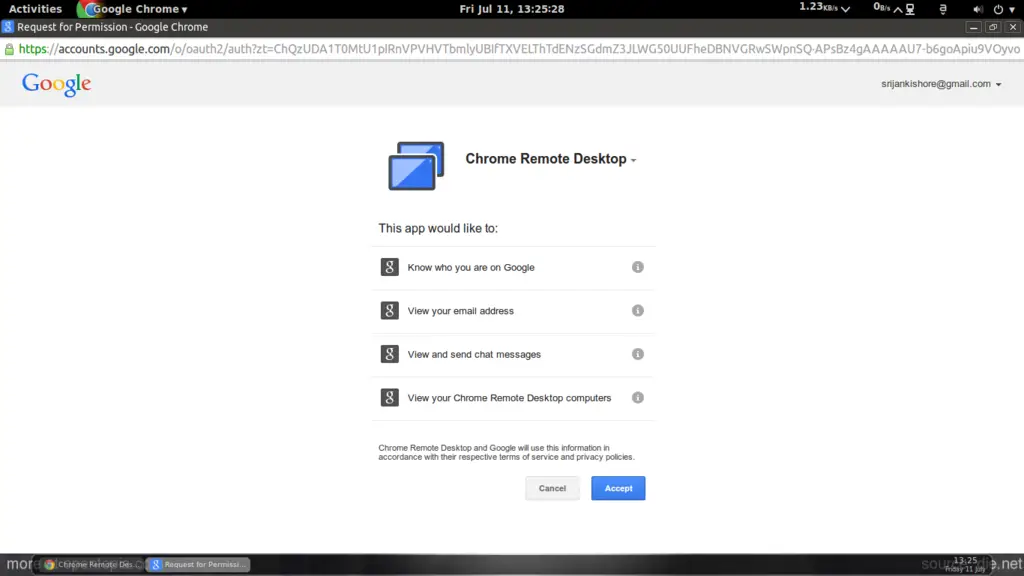Click 'View and send chat messages' permission text

pyautogui.click(x=474, y=354)
